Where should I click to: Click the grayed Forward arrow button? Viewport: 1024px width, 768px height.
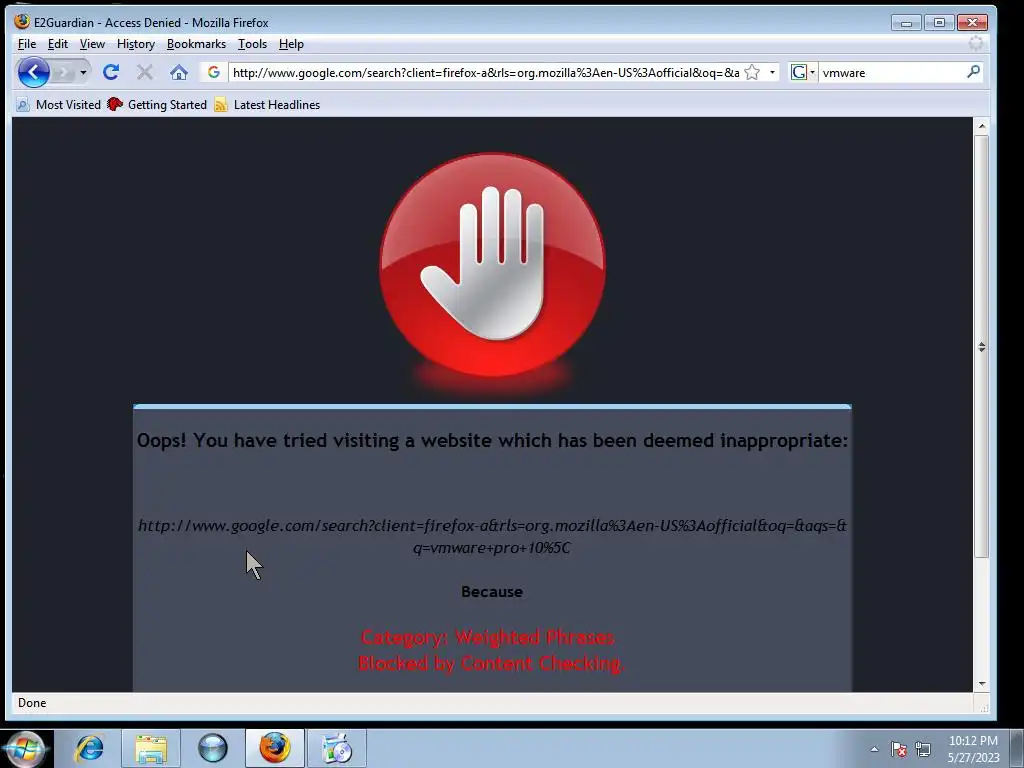click(63, 72)
